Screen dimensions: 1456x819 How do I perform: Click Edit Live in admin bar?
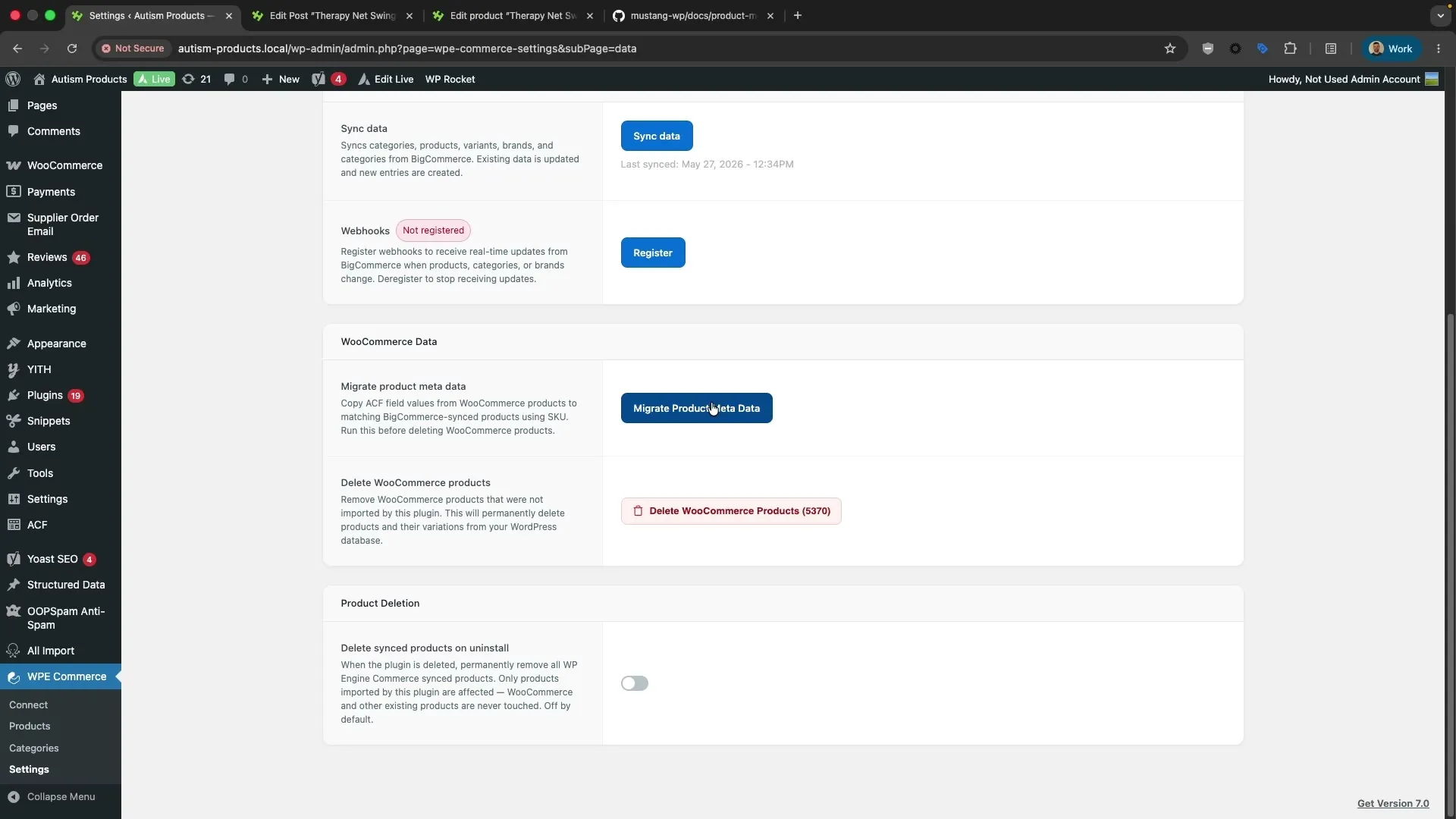386,79
